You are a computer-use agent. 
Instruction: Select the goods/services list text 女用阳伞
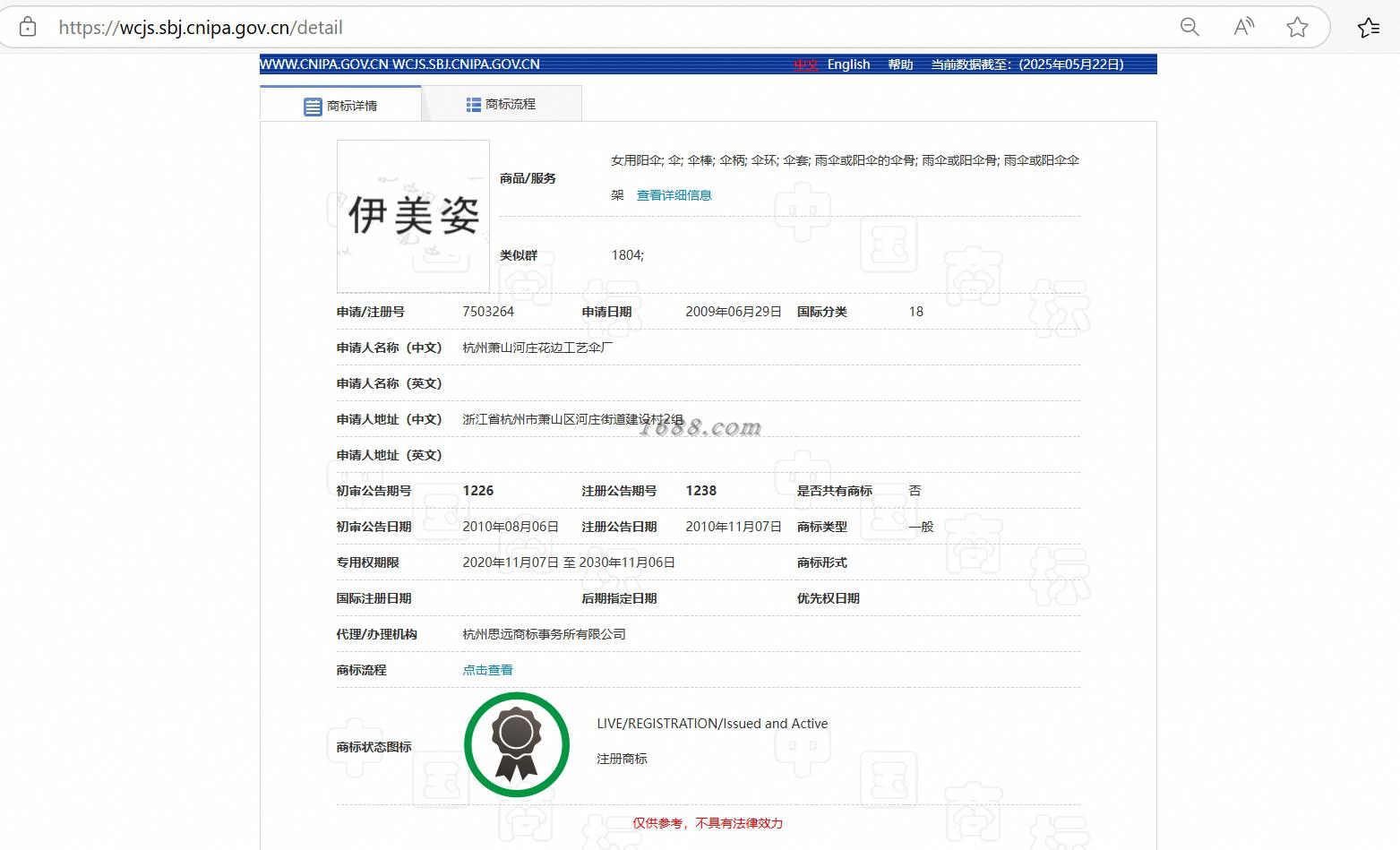point(637,160)
